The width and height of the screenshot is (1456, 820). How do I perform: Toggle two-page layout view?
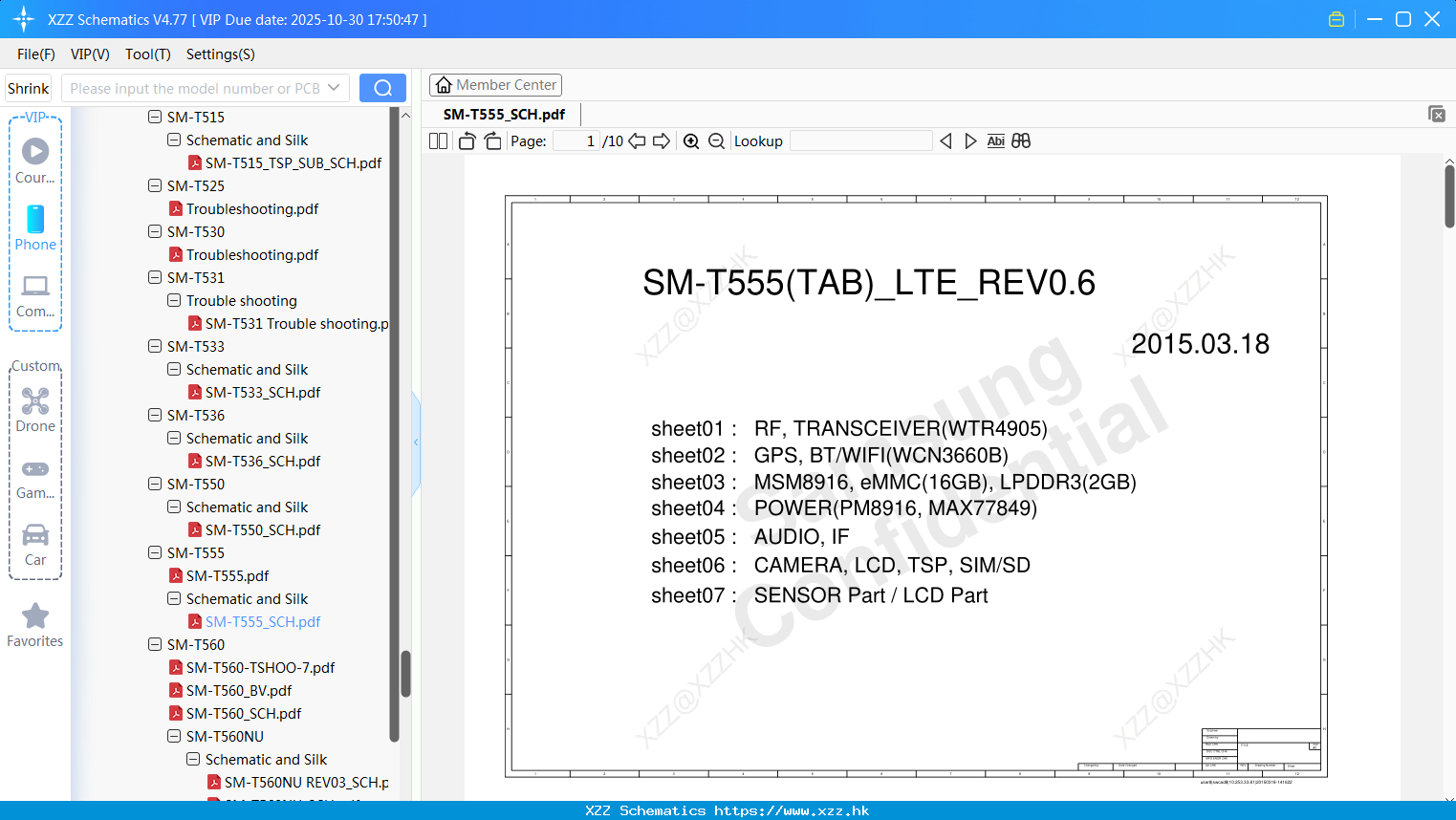(439, 140)
